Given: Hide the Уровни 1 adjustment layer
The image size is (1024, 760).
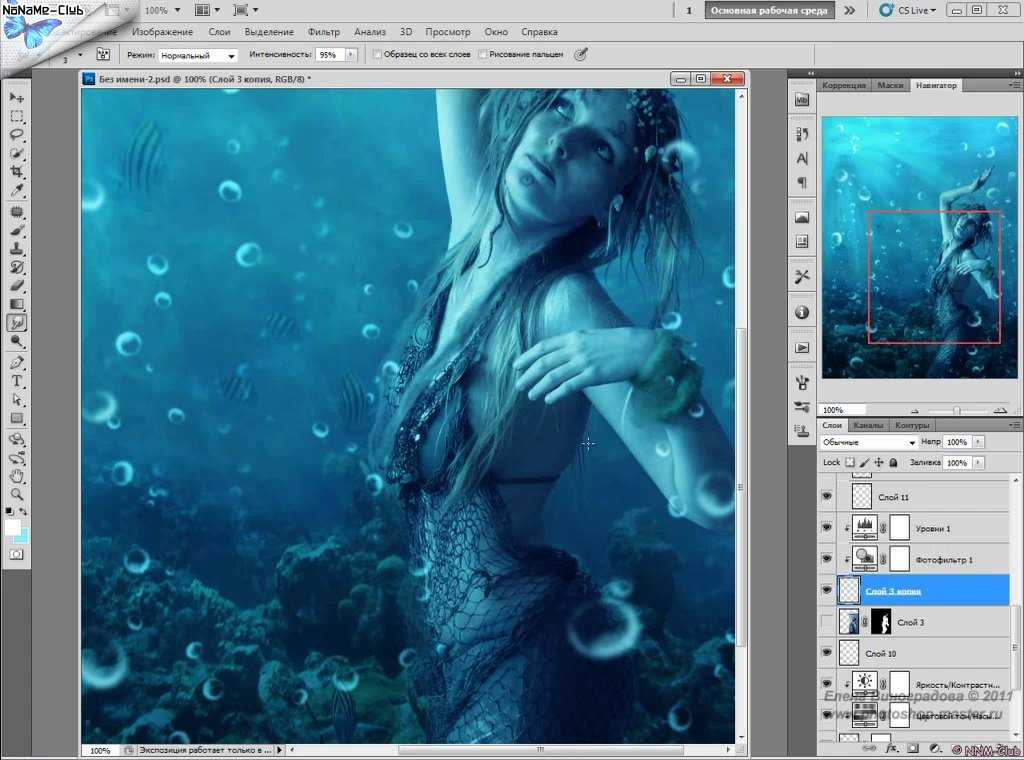Looking at the screenshot, I should 827,528.
